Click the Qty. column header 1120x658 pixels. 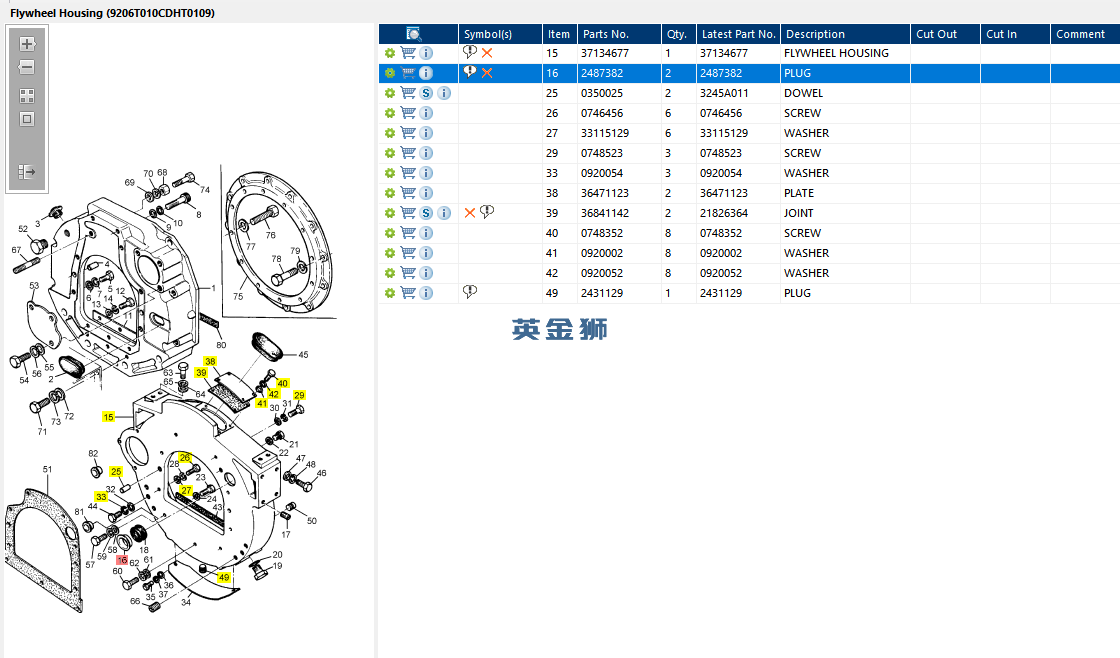[x=678, y=34]
